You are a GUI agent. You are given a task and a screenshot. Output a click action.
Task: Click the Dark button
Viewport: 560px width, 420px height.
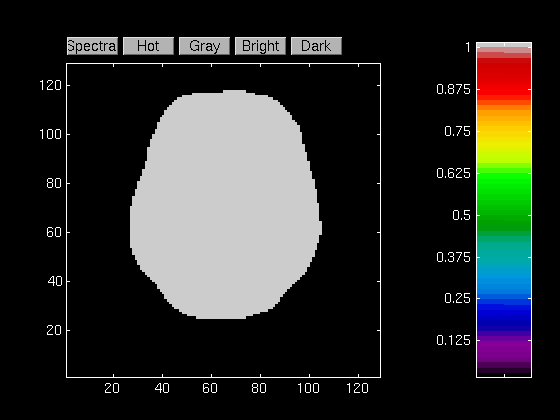316,46
